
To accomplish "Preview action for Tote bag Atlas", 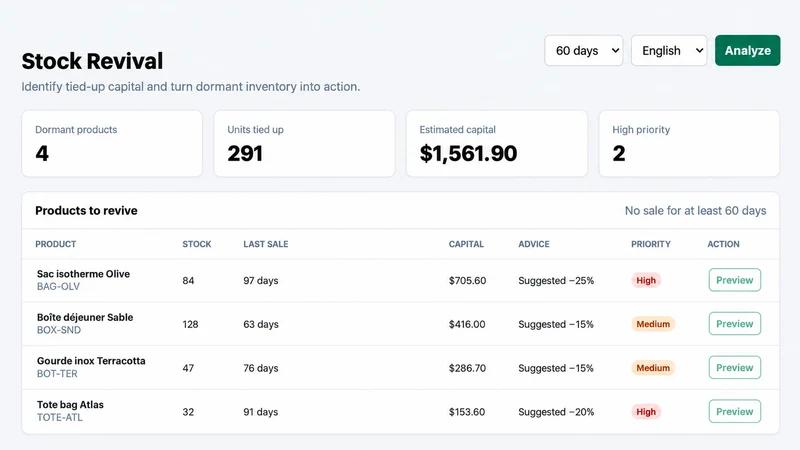I will tap(735, 411).
